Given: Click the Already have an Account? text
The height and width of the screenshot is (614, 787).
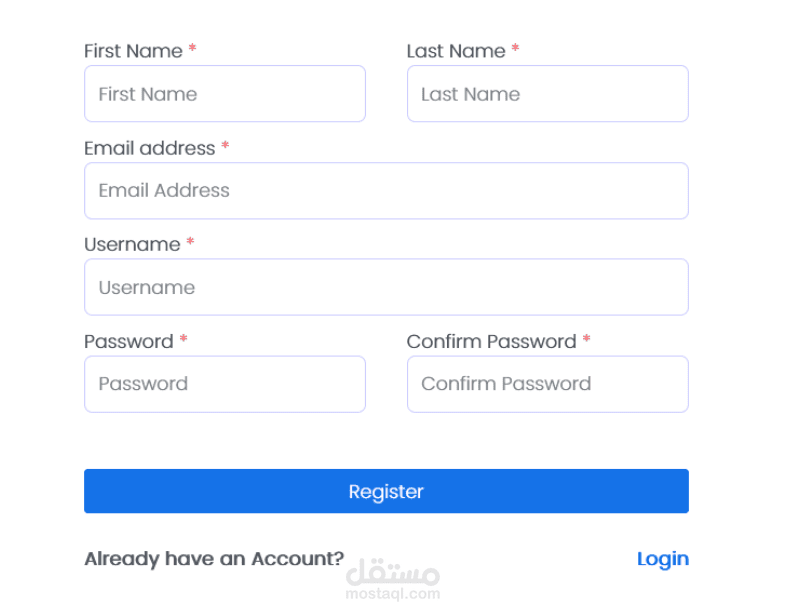Looking at the screenshot, I should (x=214, y=559).
